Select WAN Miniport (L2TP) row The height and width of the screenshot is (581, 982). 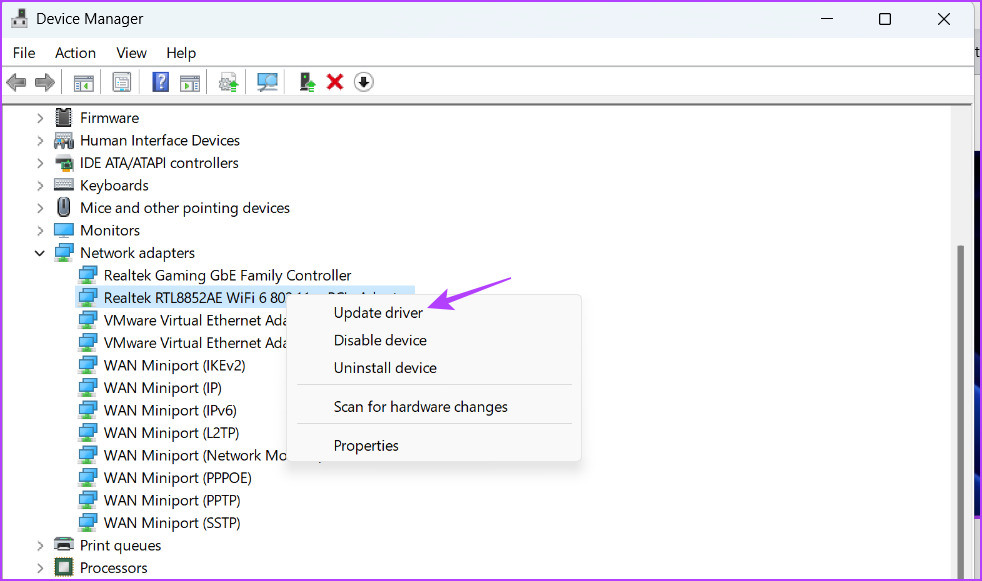pyautogui.click(x=172, y=433)
